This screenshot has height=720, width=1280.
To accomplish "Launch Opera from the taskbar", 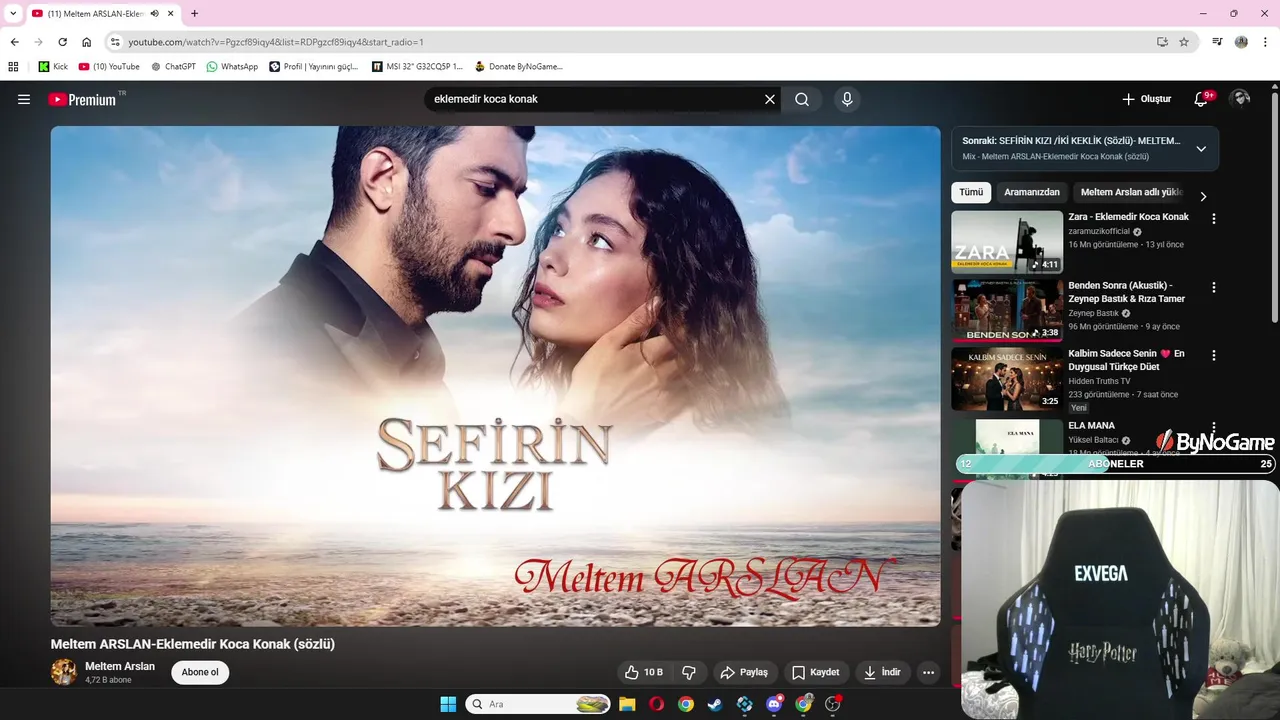I will tap(656, 704).
